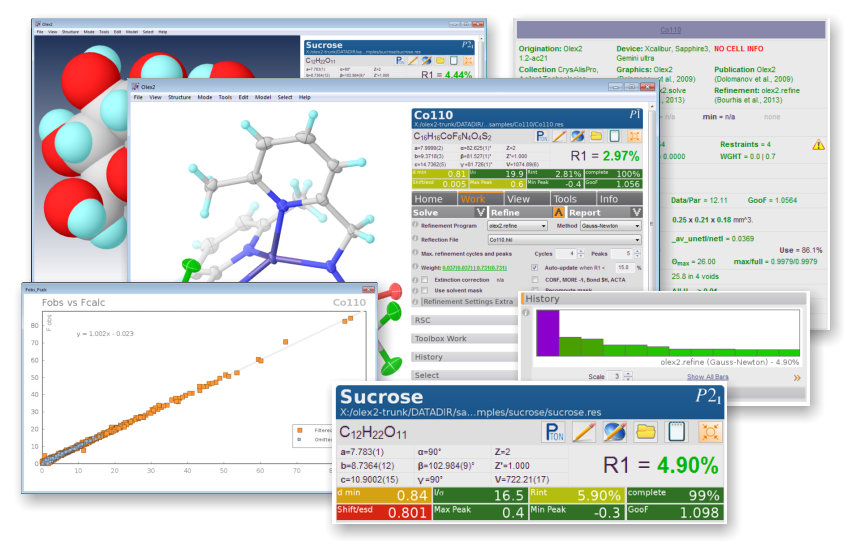Expand the Report section arrow
The image size is (859, 556).
[636, 212]
